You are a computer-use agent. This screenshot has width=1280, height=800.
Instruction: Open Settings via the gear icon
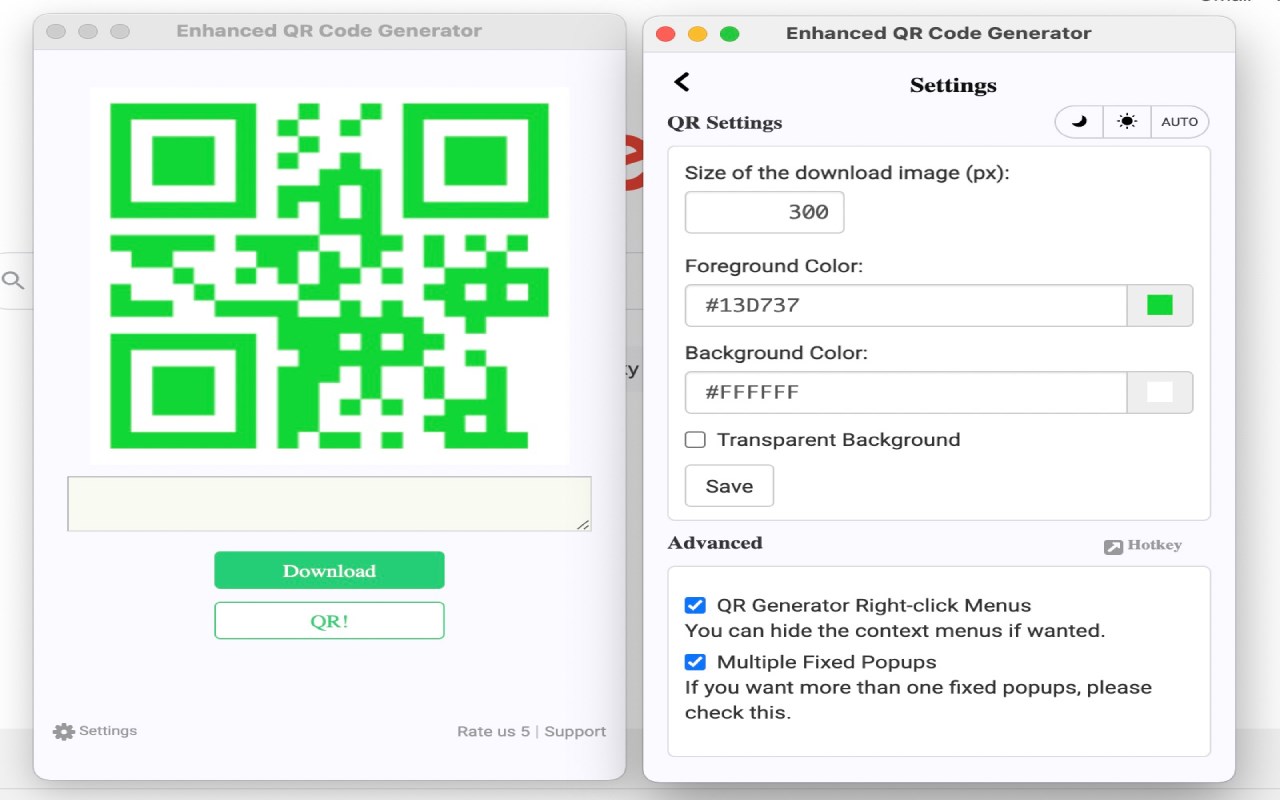64,731
